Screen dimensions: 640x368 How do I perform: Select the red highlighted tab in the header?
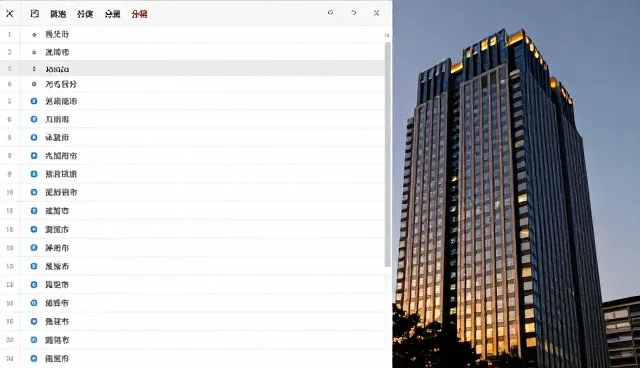(x=139, y=14)
